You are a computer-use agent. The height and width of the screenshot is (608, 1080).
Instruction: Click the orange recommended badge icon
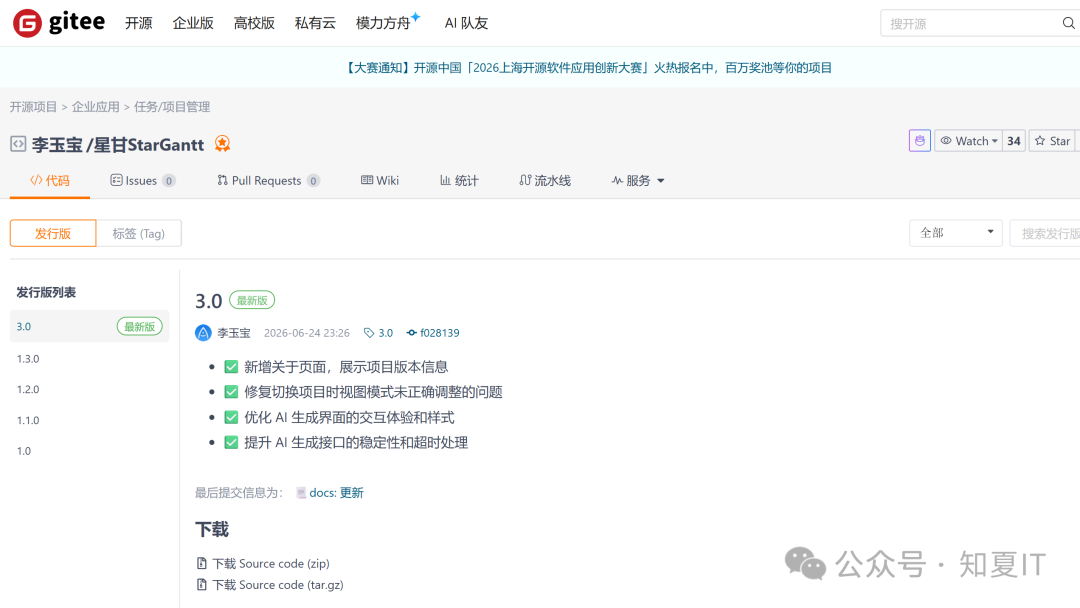point(222,143)
